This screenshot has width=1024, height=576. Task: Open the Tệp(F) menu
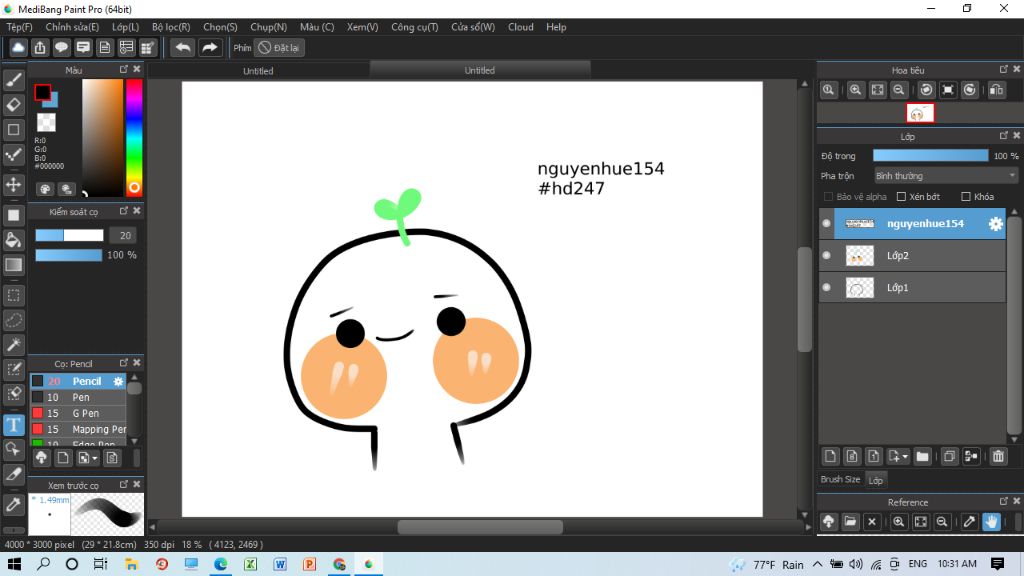click(20, 27)
